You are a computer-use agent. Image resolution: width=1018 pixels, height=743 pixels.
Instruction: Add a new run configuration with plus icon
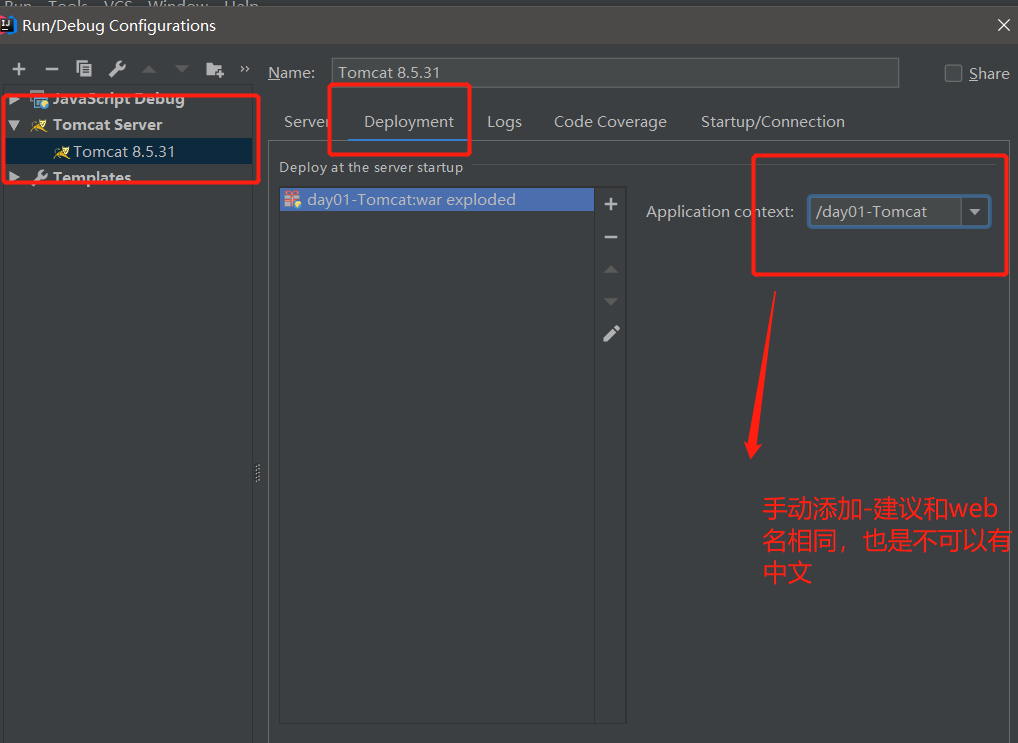pyautogui.click(x=19, y=69)
